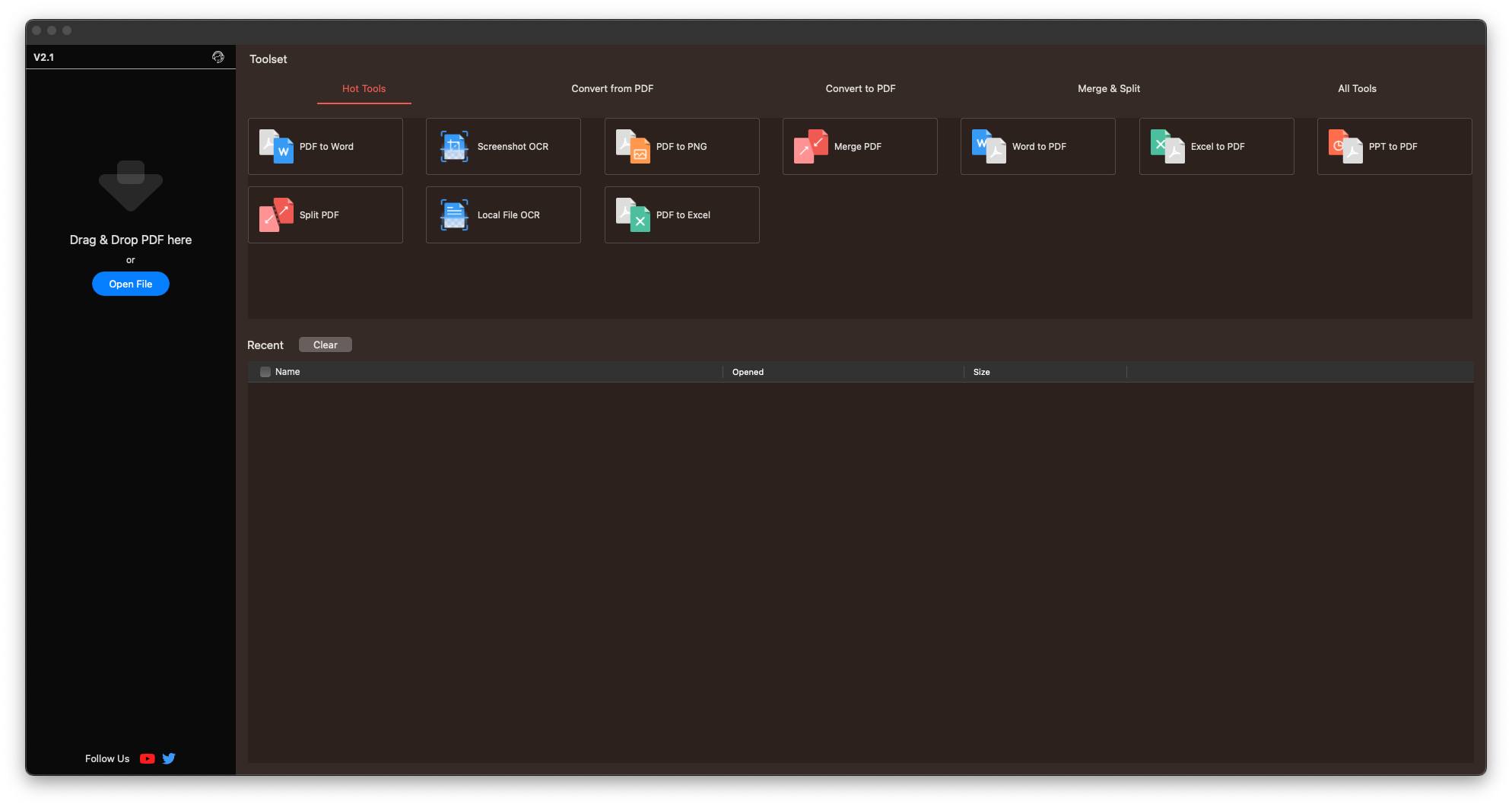
Task: Launch the Screenshot OCR tool
Action: click(x=503, y=147)
